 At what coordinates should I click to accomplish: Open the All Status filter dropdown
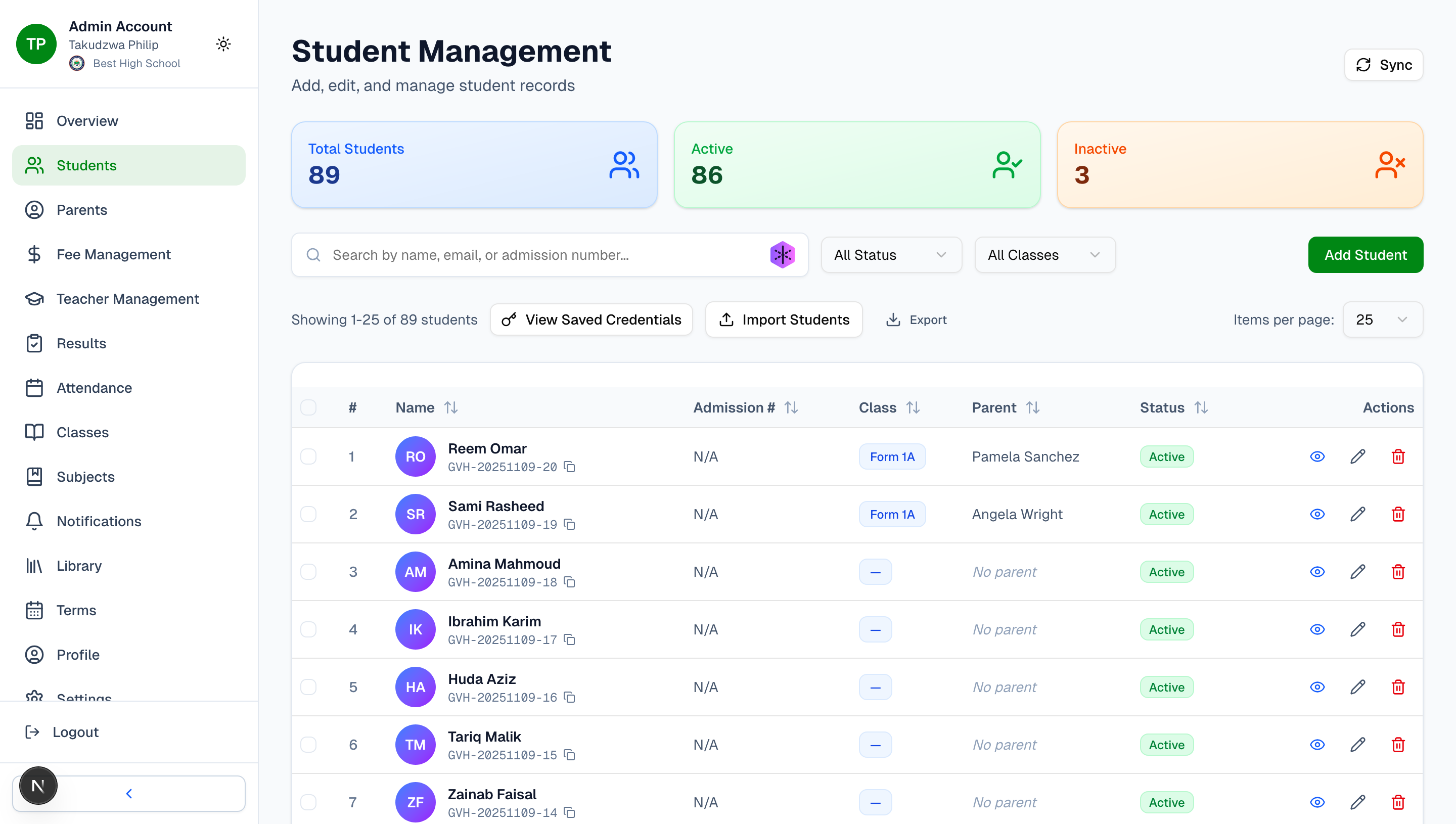coord(890,255)
